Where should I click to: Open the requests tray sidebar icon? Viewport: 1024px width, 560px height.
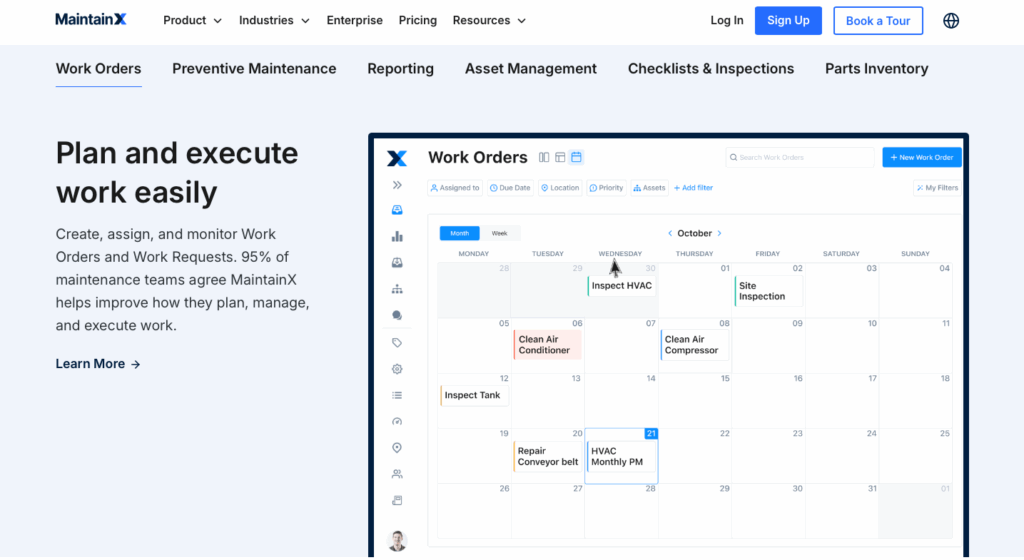click(397, 262)
